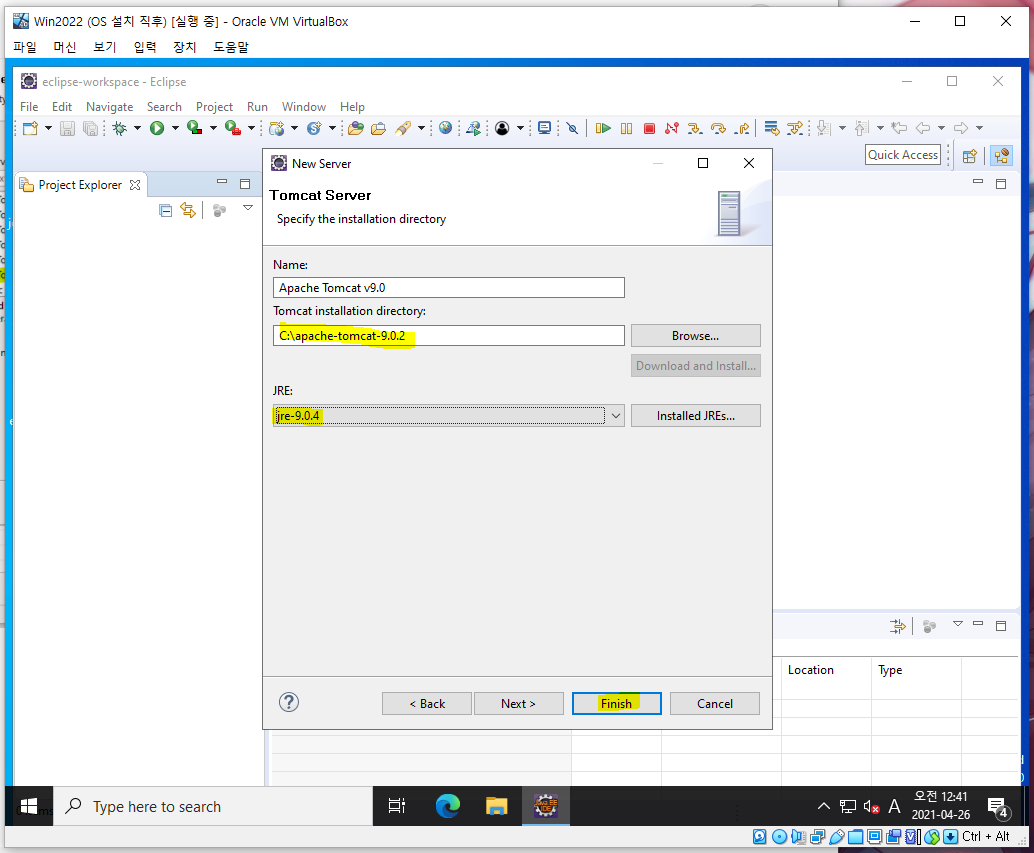Click the Step Into icon
The image size is (1034, 853).
click(x=695, y=128)
